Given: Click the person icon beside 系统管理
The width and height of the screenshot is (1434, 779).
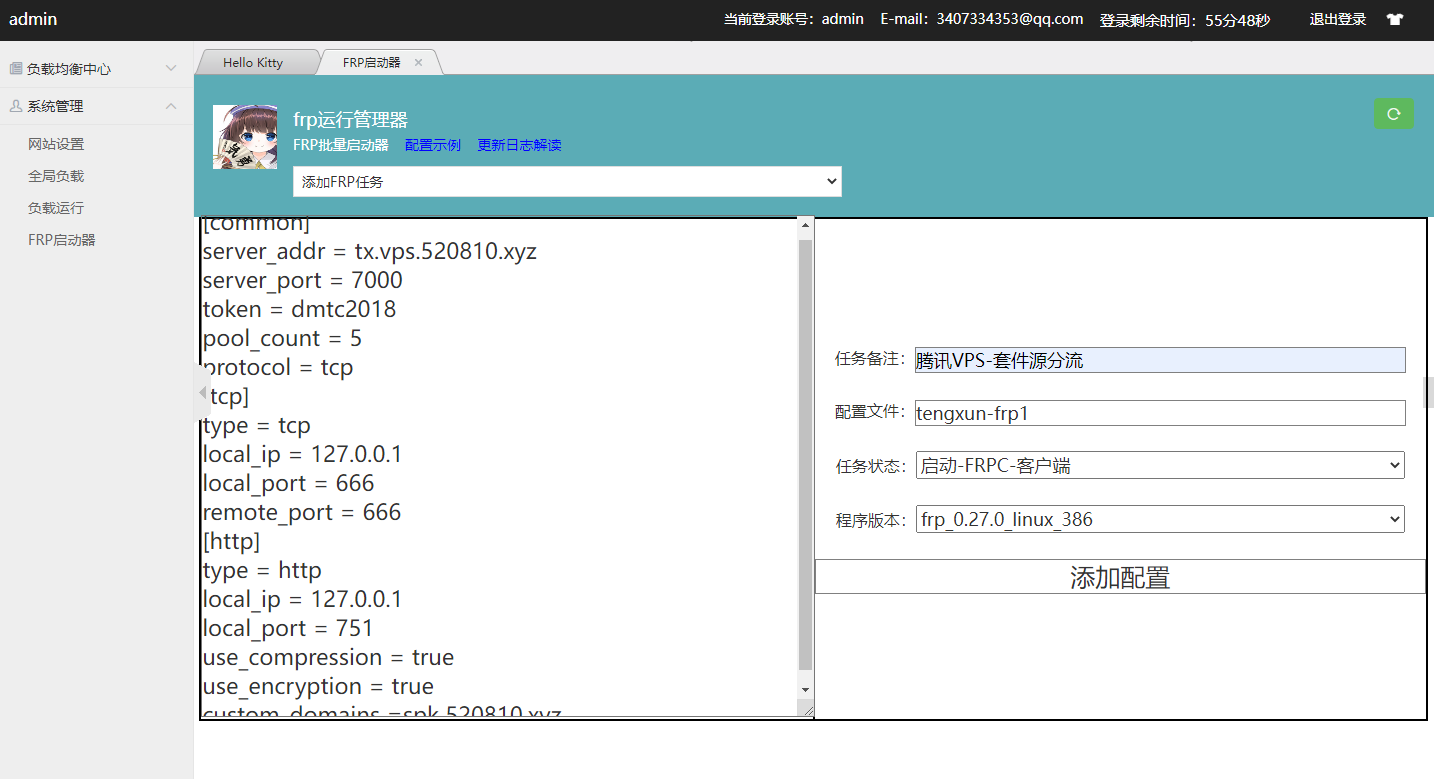Looking at the screenshot, I should point(14,105).
